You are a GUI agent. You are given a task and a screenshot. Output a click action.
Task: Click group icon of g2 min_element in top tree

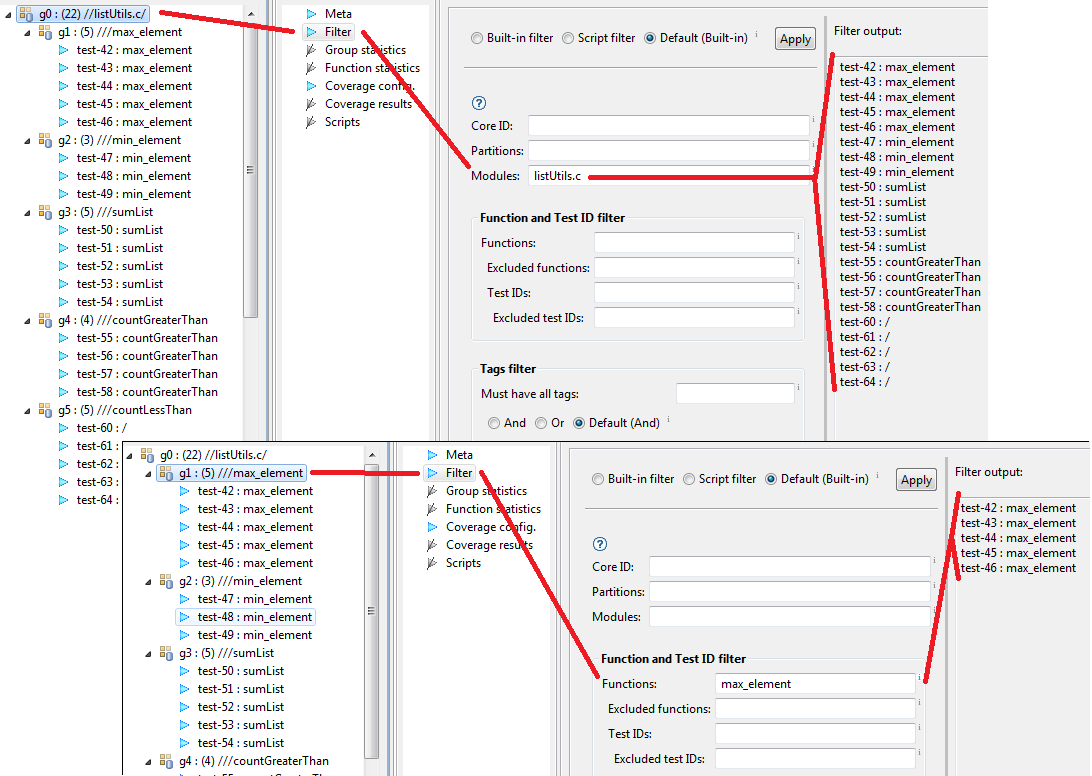point(45,140)
